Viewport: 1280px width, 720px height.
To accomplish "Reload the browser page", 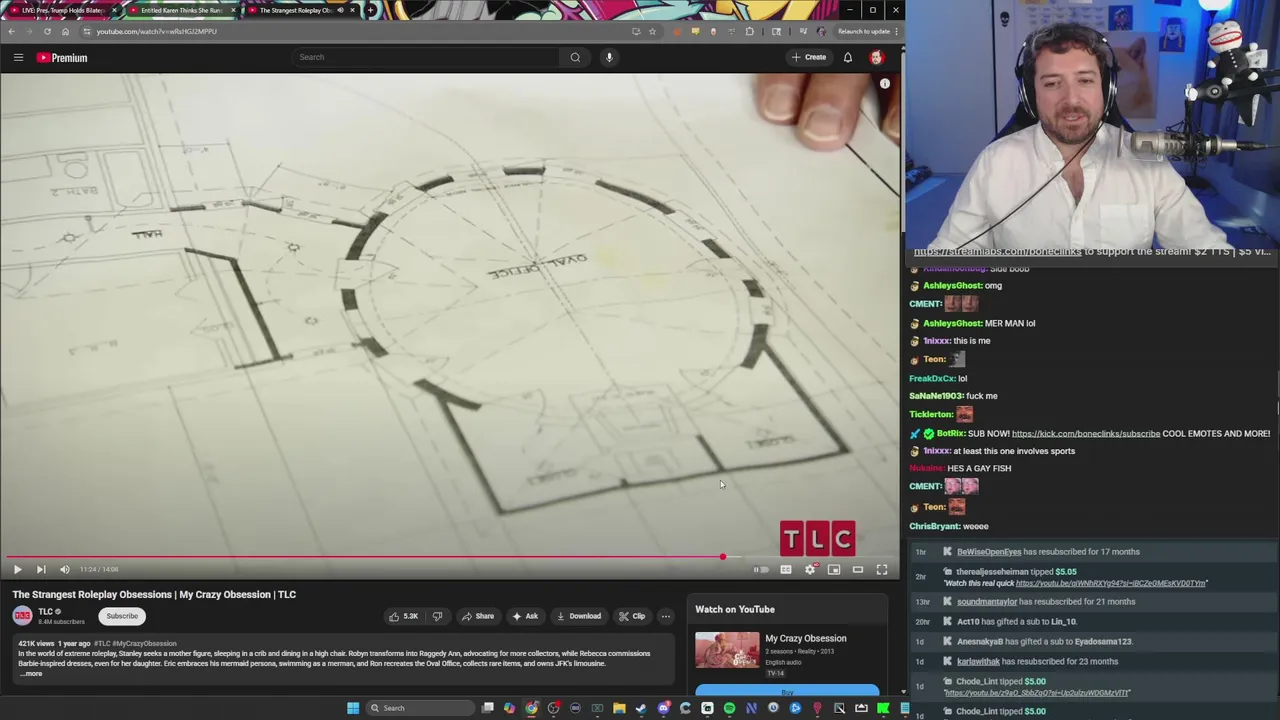I will coord(47,31).
